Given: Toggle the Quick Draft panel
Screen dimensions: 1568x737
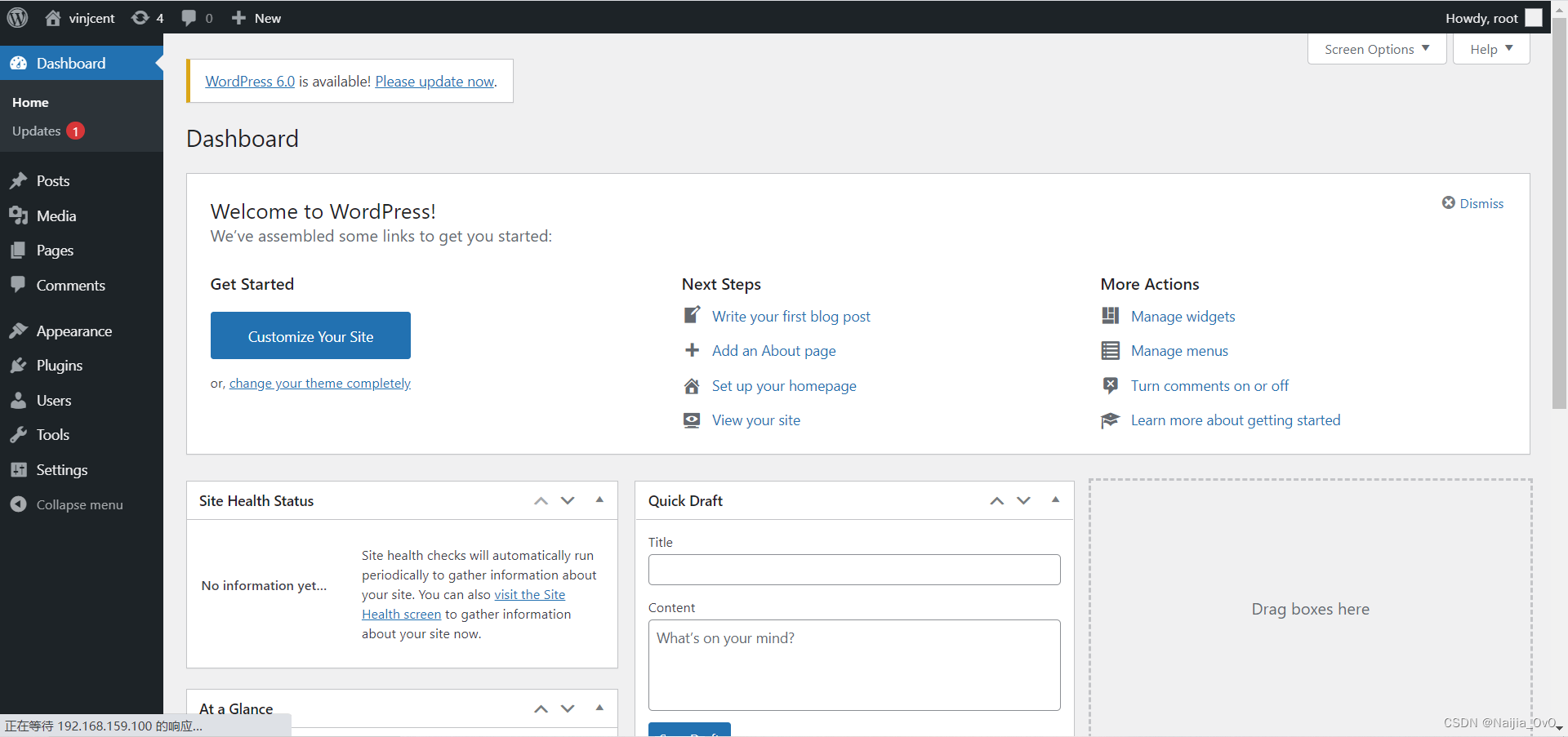Looking at the screenshot, I should click(x=1055, y=499).
